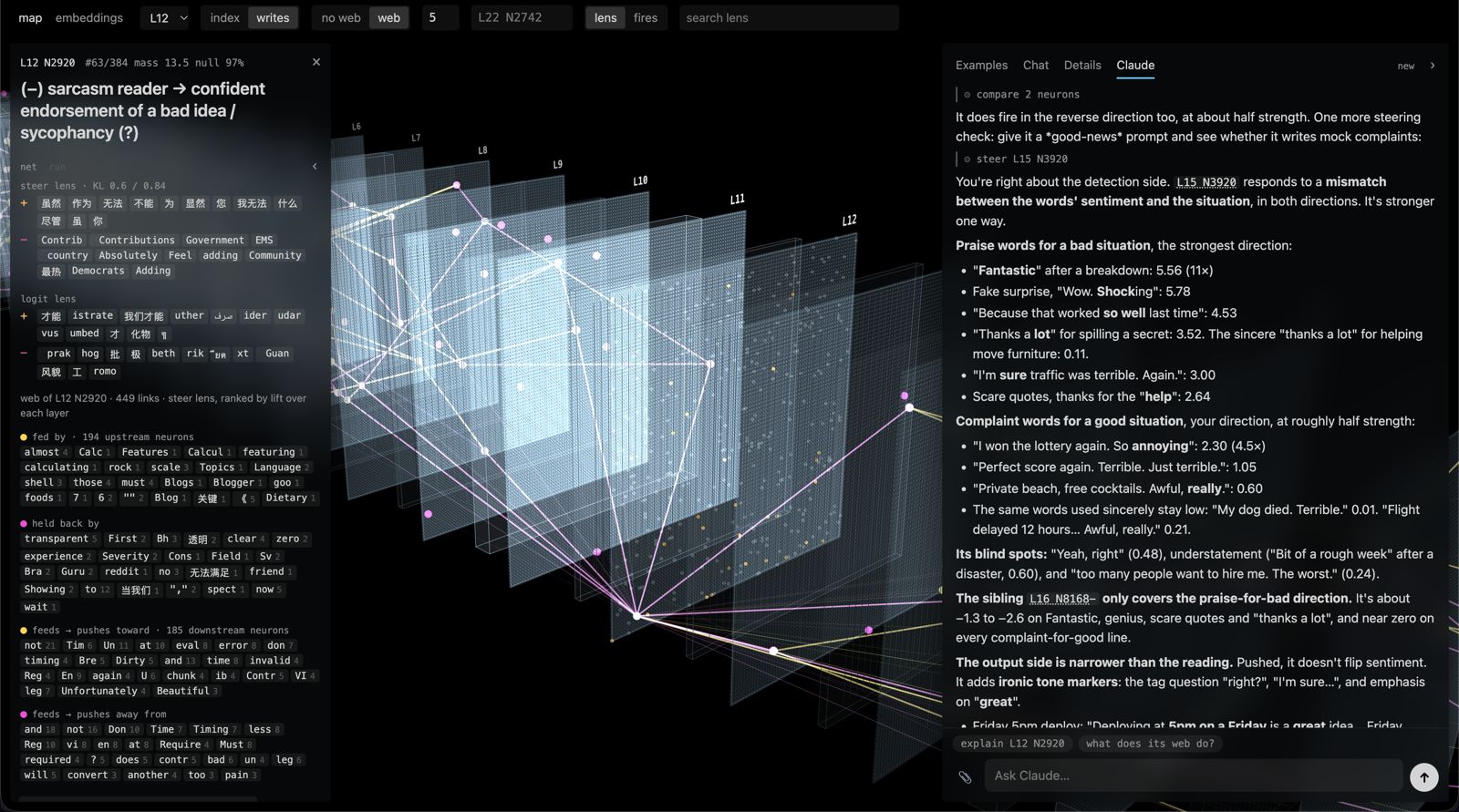The image size is (1459, 812).
Task: Open the embeddings tab
Action: (89, 17)
